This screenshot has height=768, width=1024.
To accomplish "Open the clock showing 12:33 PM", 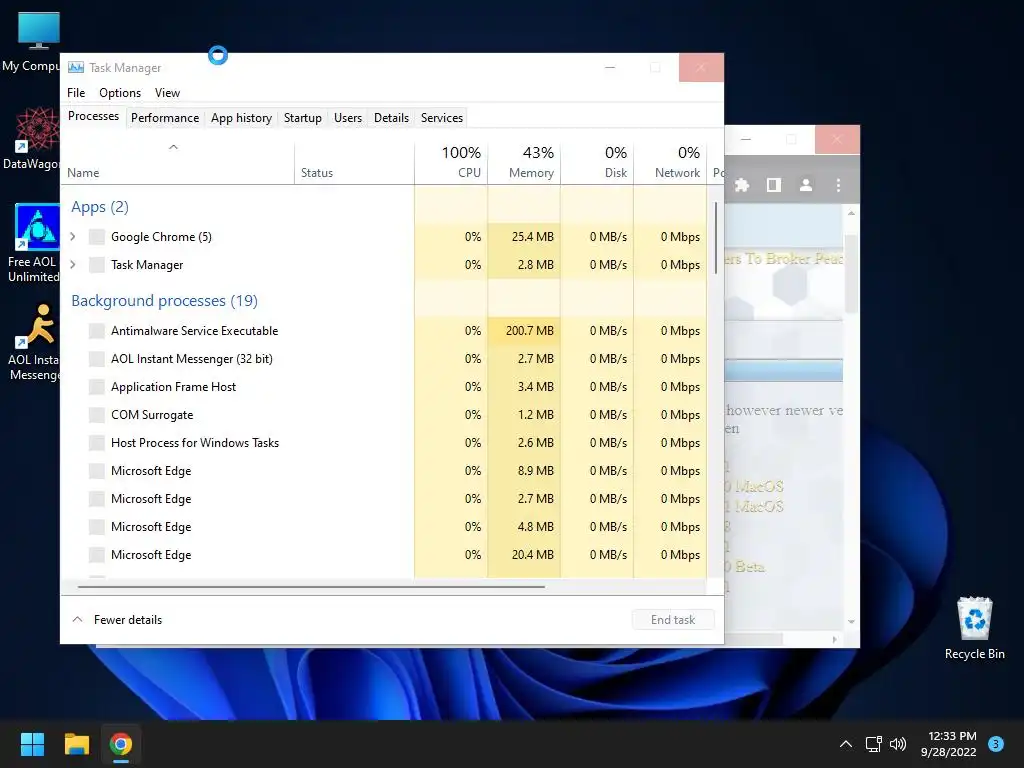I will coord(948,744).
